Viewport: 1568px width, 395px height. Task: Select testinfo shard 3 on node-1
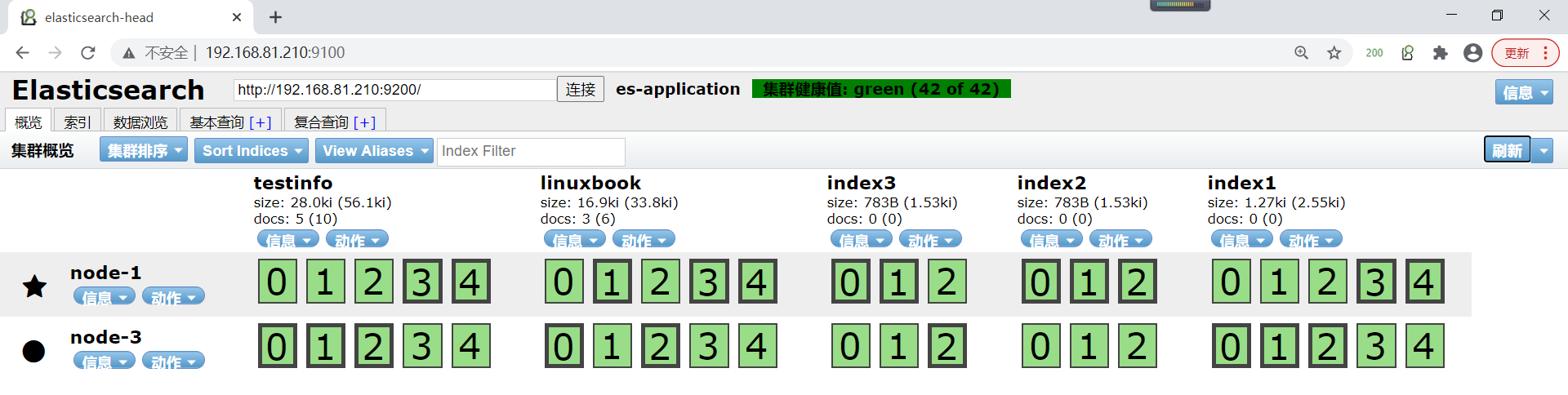pos(421,282)
